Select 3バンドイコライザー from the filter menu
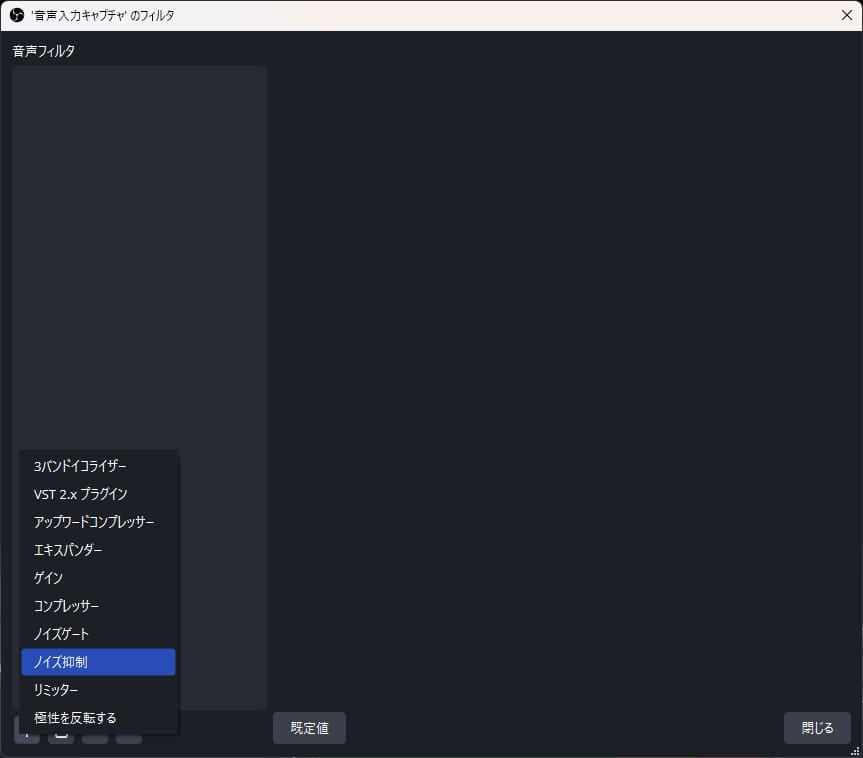 (99, 466)
